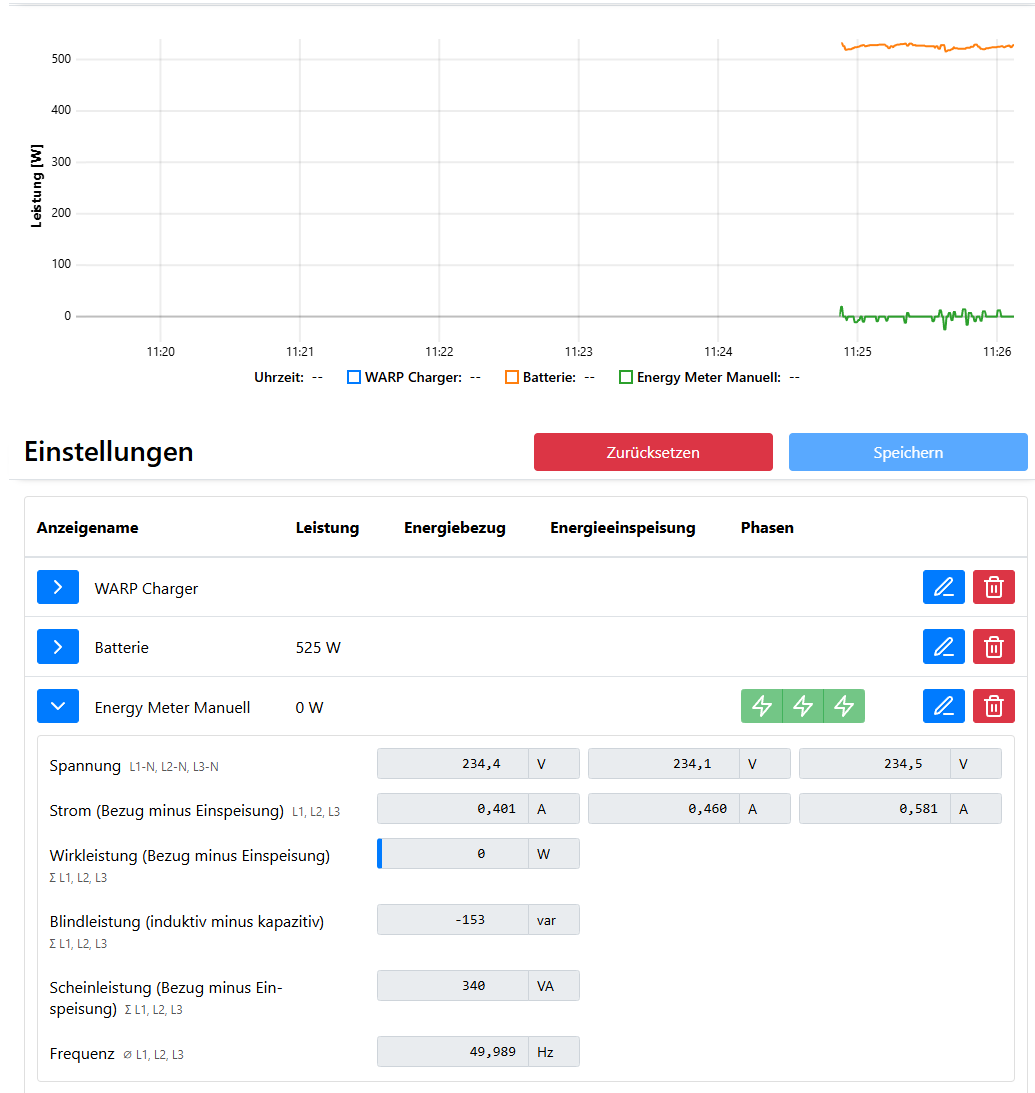Viewport: 1035px width, 1093px height.
Task: Edit the WARP Charger meter entry
Action: 943,588
